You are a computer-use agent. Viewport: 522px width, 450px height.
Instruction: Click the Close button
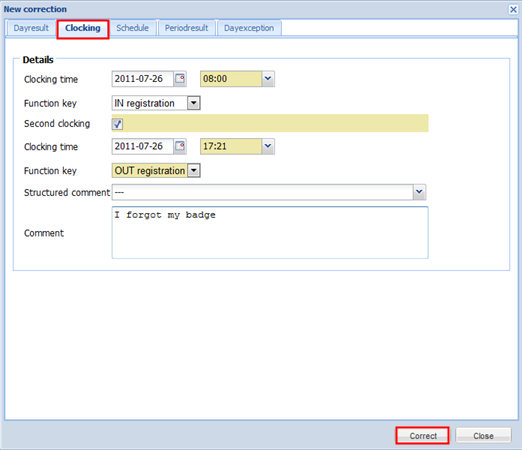483,436
